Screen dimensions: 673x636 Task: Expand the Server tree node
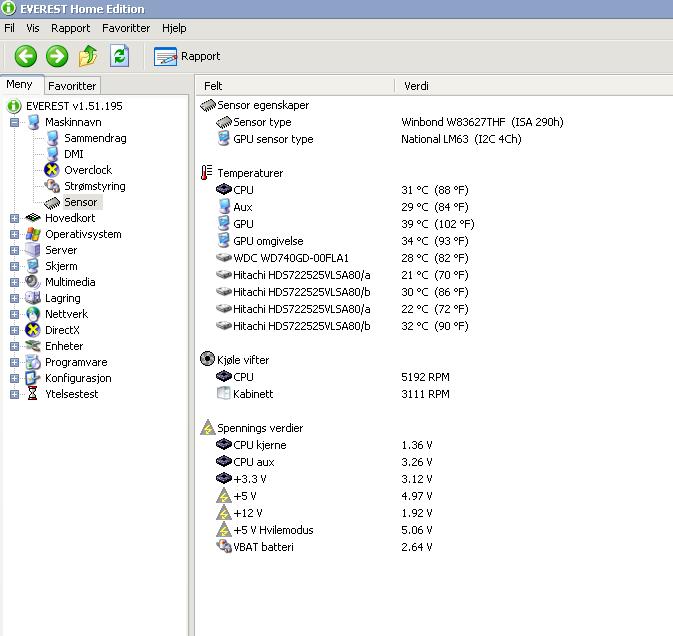point(15,250)
